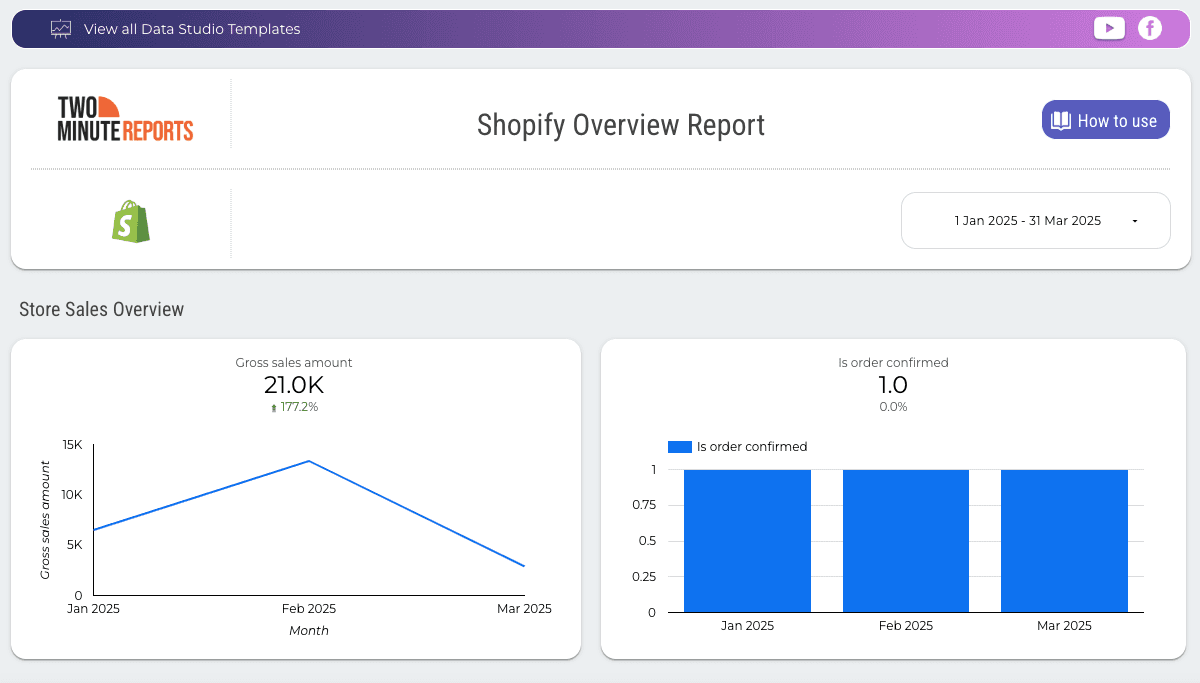Open View all Data Studio Templates
This screenshot has height=683, width=1200.
pyautogui.click(x=190, y=28)
